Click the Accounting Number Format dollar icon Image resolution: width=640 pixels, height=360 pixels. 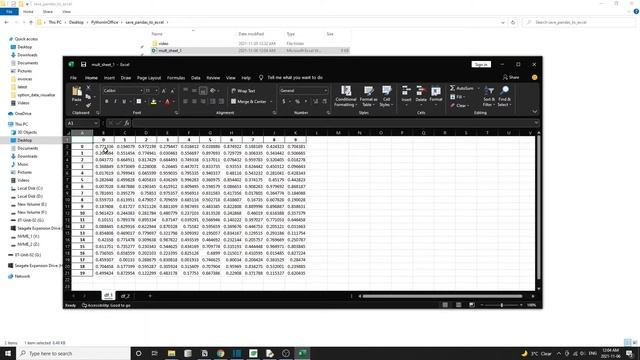pos(284,101)
